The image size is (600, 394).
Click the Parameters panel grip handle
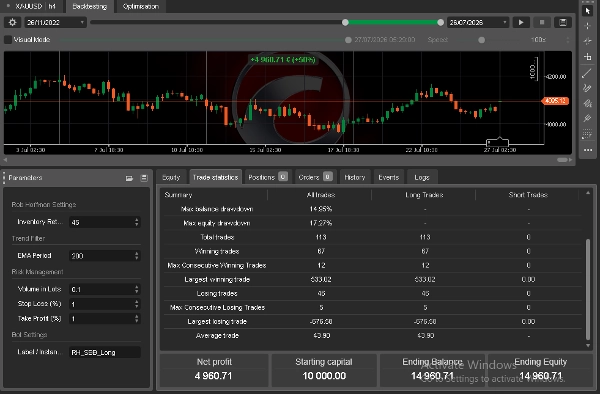point(4,177)
